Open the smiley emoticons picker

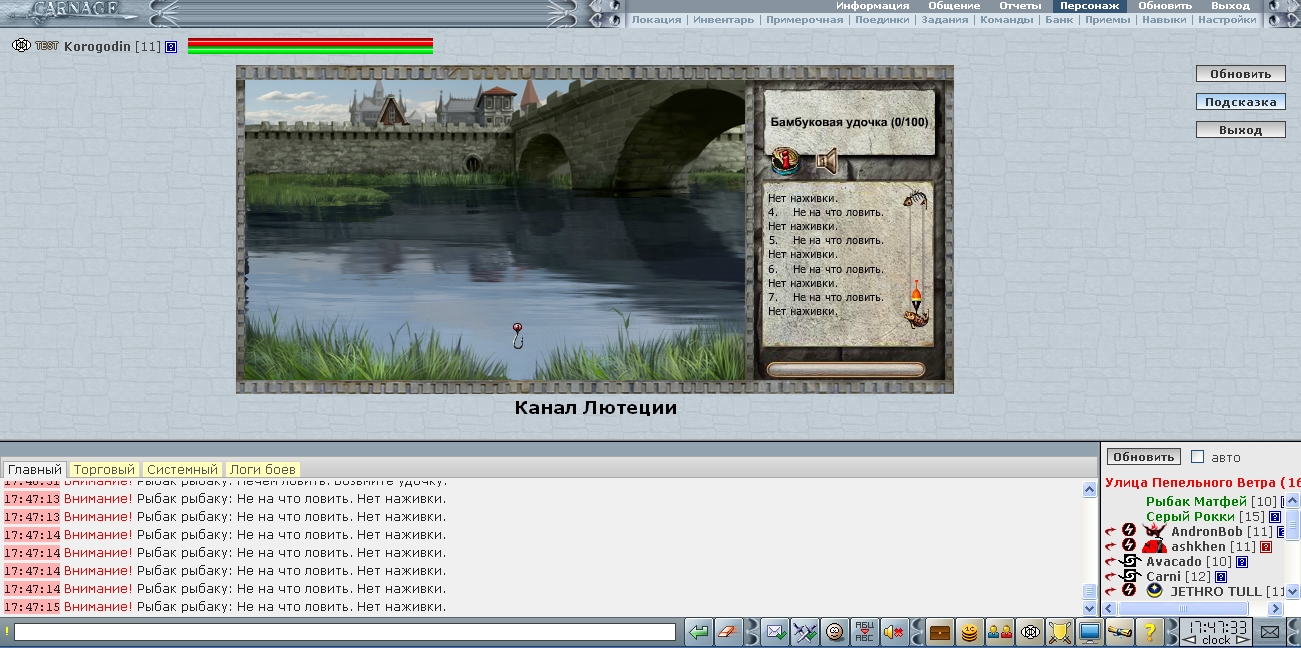[x=835, y=632]
